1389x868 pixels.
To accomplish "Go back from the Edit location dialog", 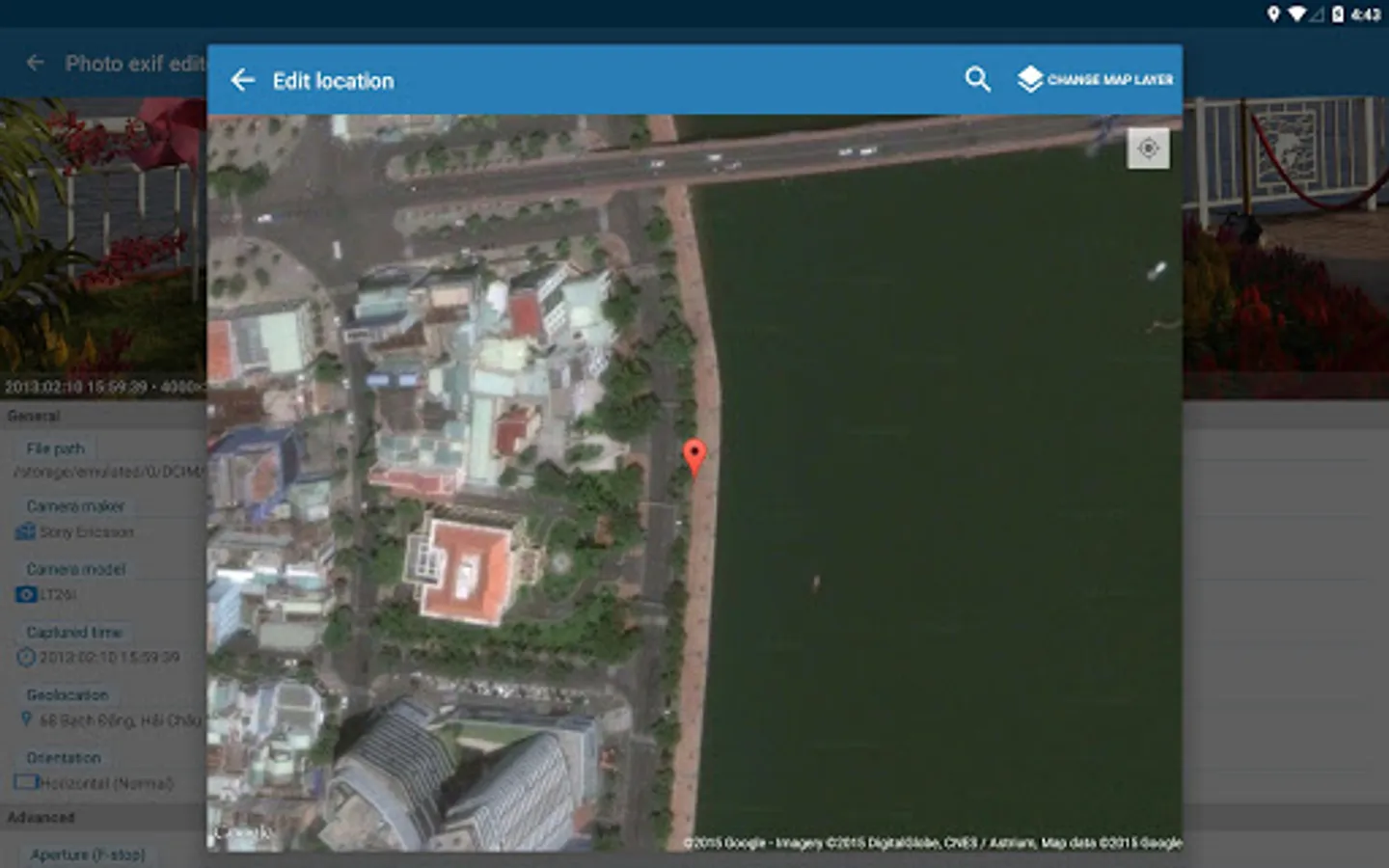I will pyautogui.click(x=243, y=80).
